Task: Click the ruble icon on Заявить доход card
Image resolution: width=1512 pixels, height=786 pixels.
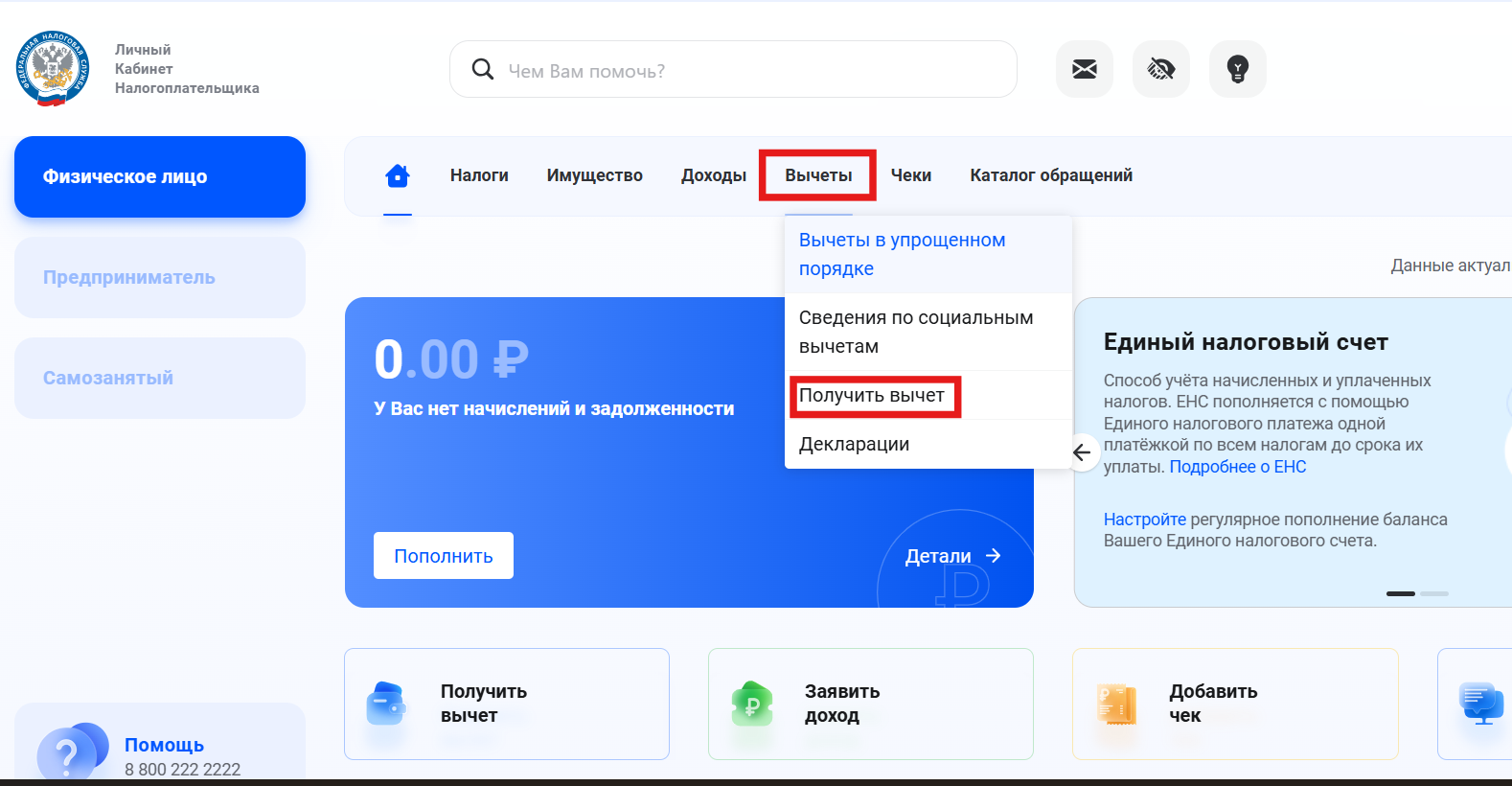Action: click(x=751, y=704)
